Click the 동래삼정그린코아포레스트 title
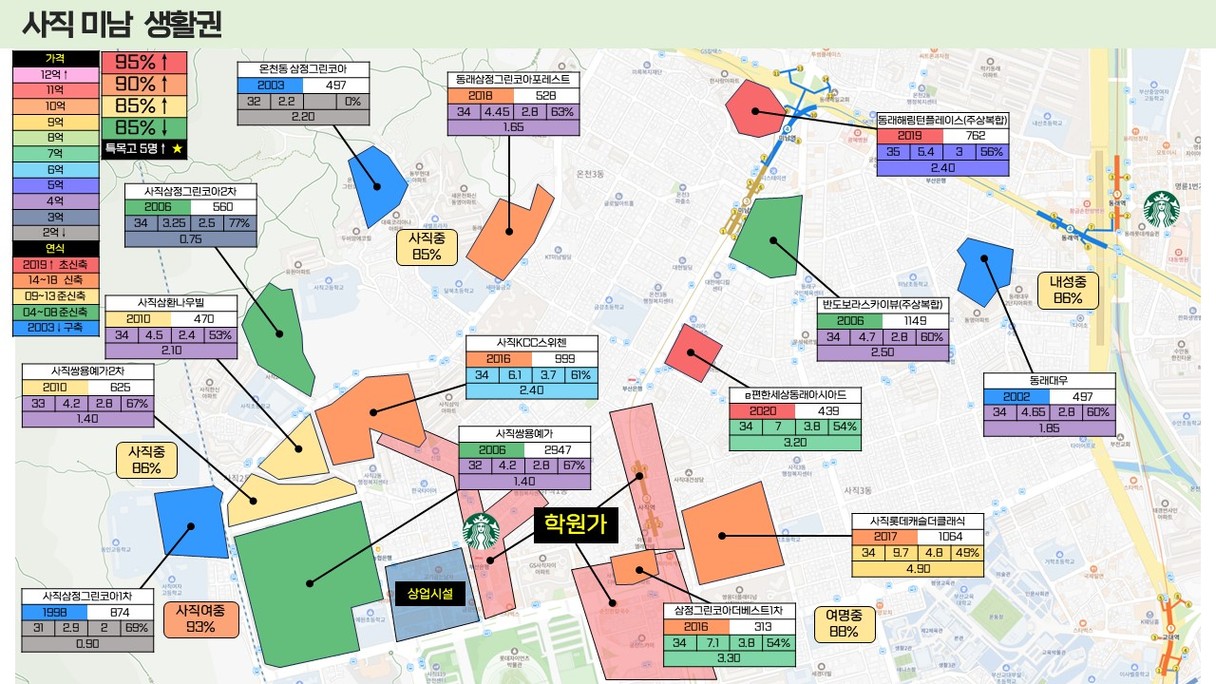Viewport: 1216px width, 684px height. tap(513, 78)
